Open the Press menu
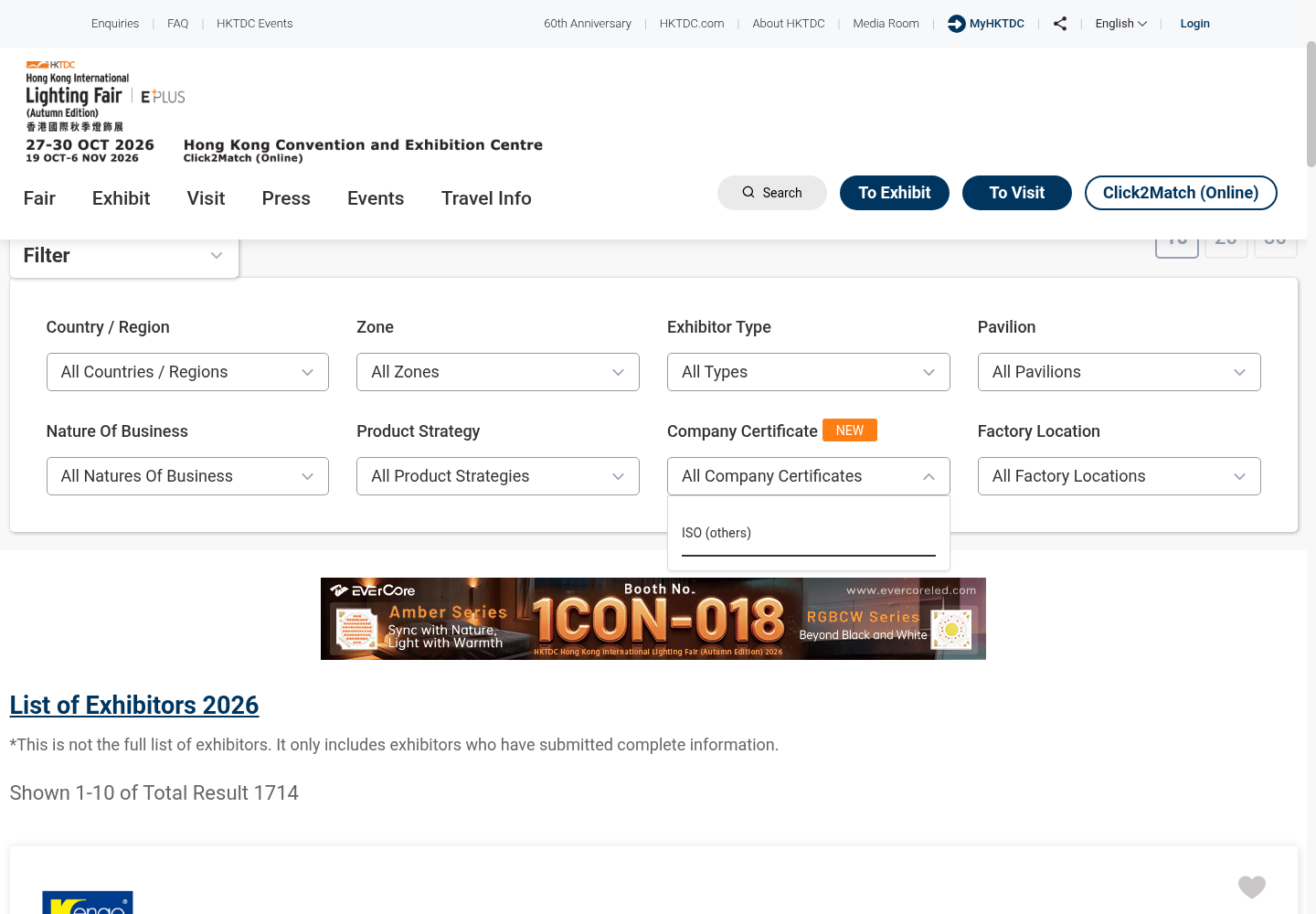Image resolution: width=1316 pixels, height=914 pixels. point(286,198)
